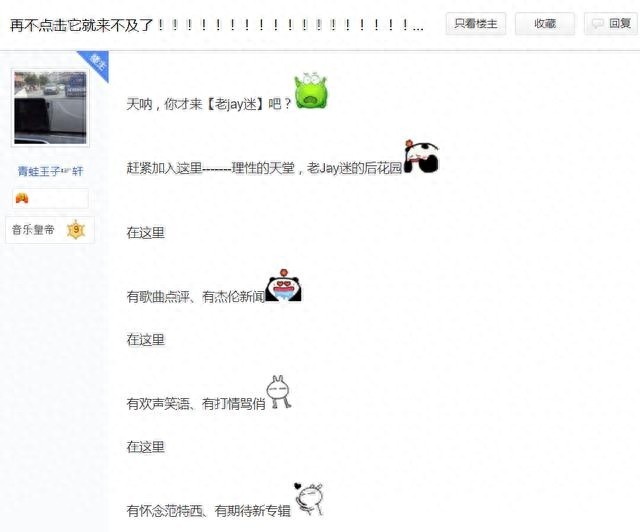The width and height of the screenshot is (640, 532).
Task: Click the dancing rabbit emoticon with heart
Action: 309,499
